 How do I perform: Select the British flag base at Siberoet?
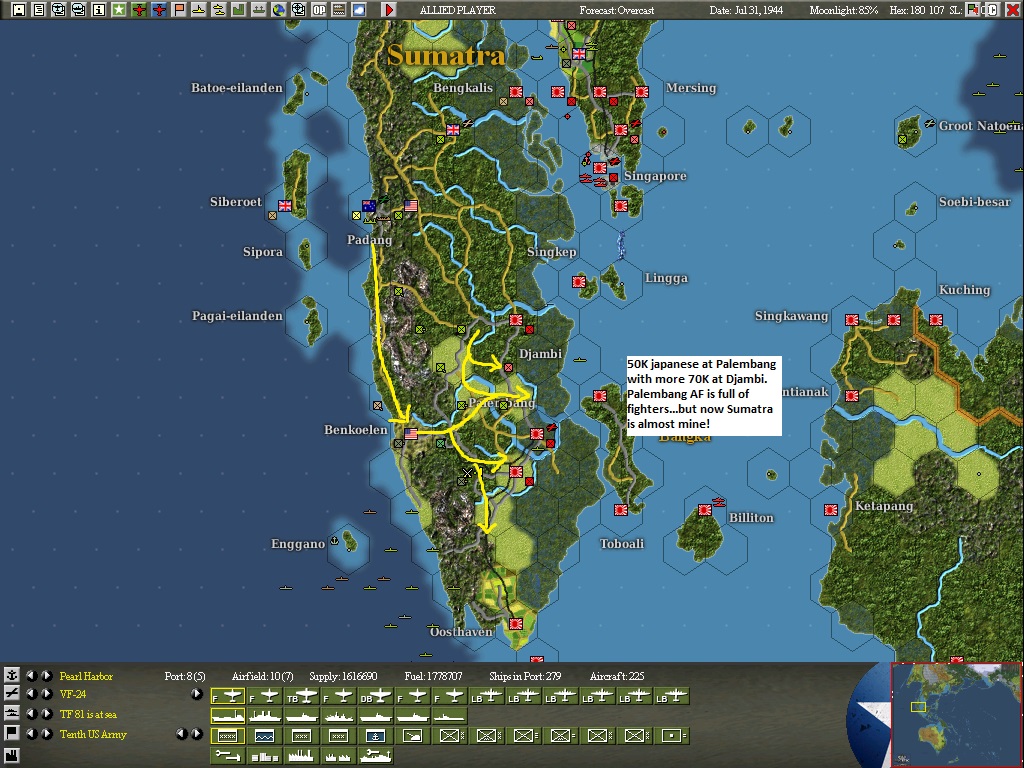(285, 206)
